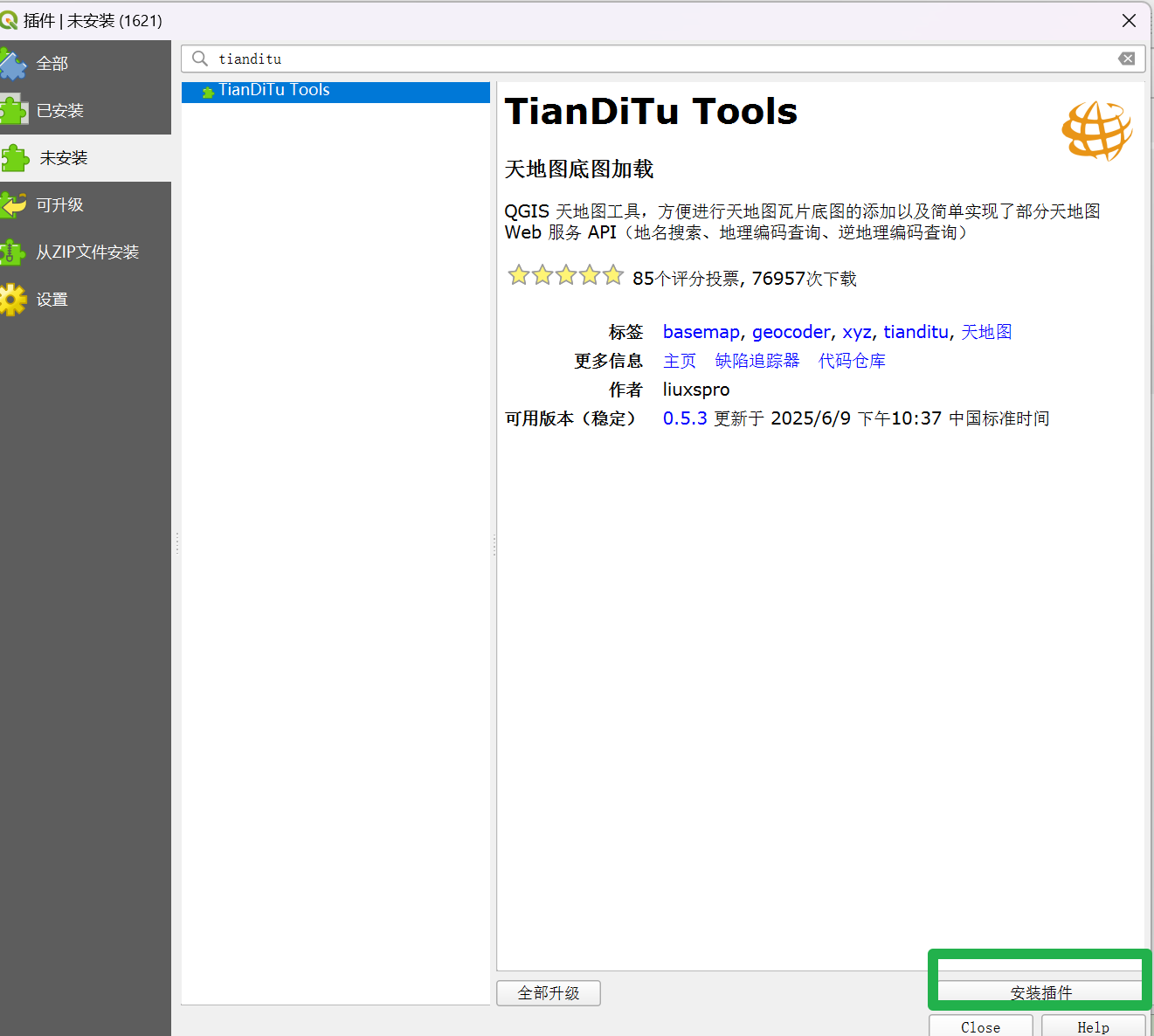Open the tianditu tag link

coord(916,332)
